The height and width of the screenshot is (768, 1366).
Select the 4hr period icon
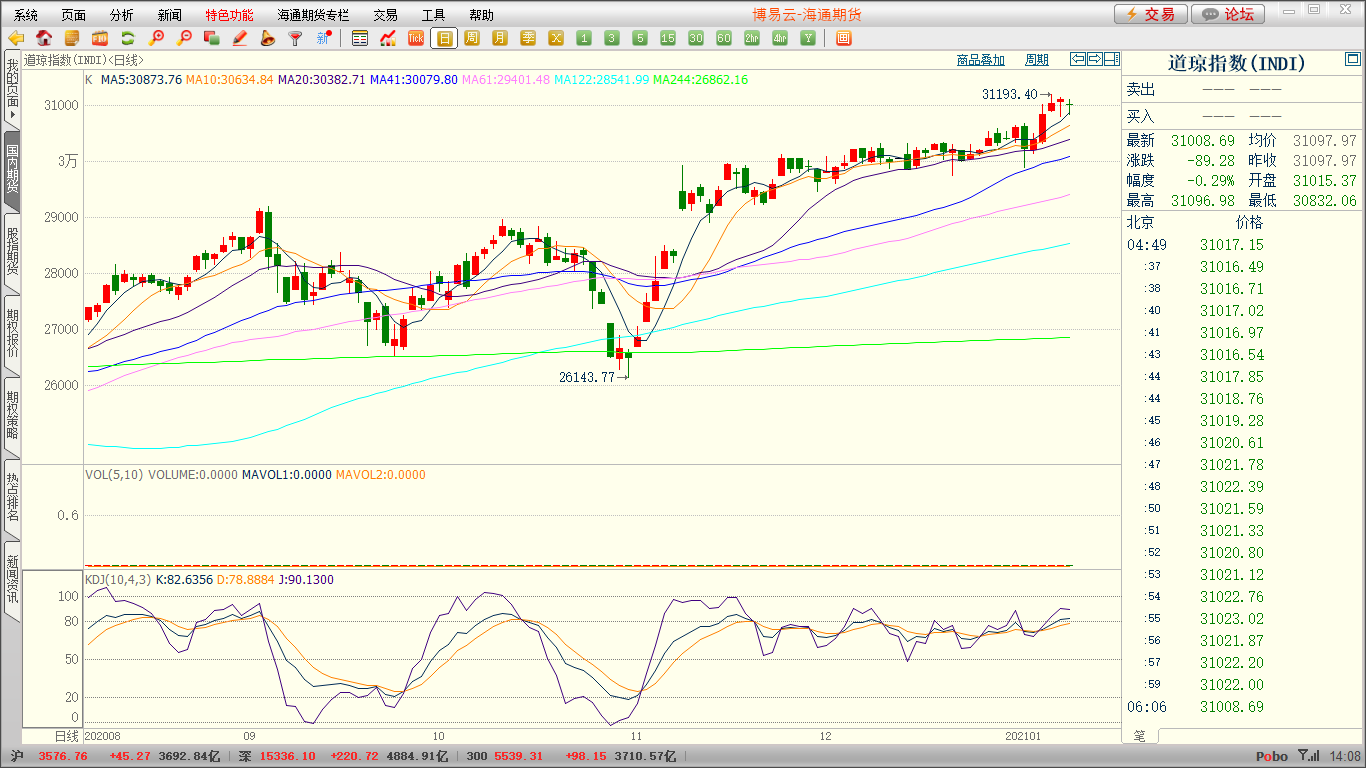point(780,38)
